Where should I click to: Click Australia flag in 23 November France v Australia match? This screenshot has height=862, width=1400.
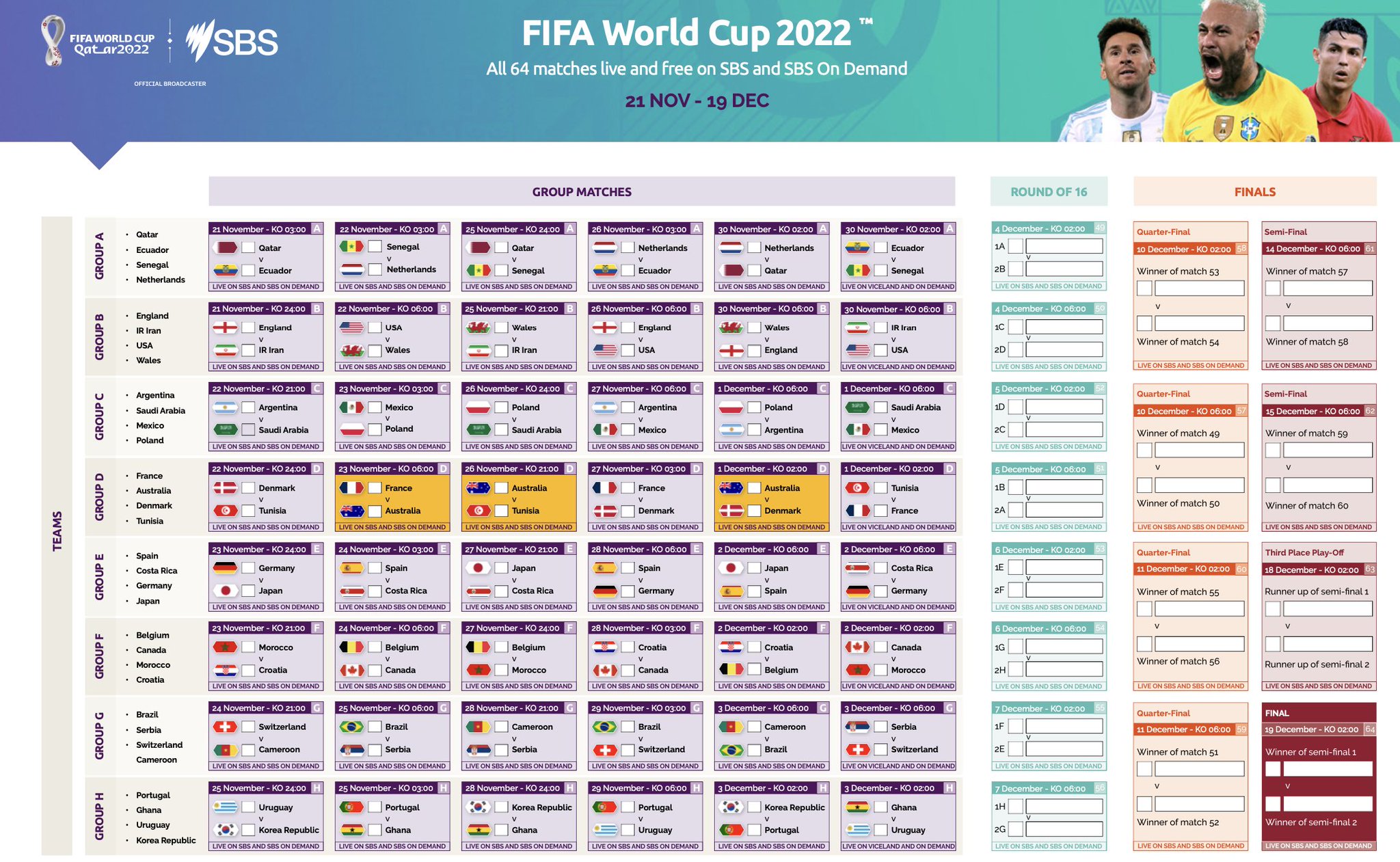click(x=352, y=511)
